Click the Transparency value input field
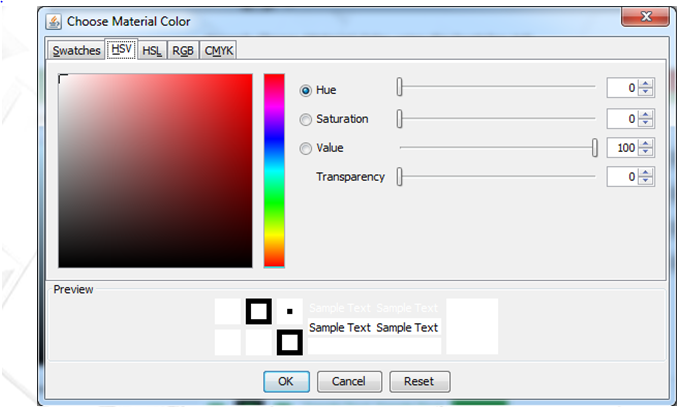 622,177
